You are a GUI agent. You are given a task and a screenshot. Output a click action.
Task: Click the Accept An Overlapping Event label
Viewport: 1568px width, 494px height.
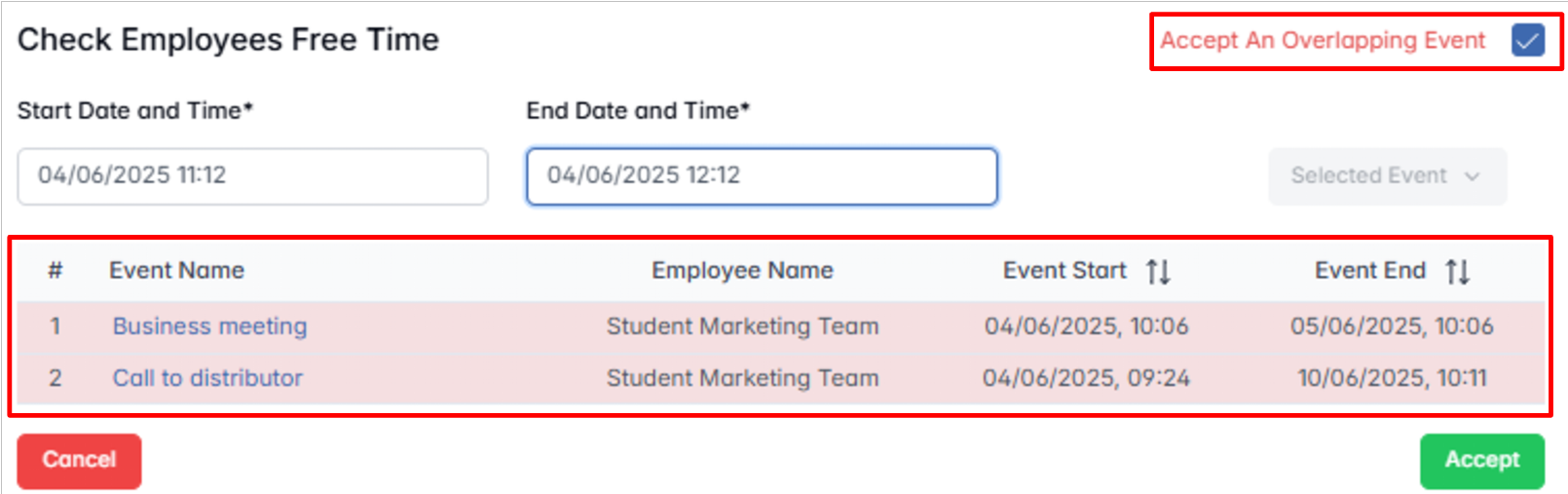tap(1322, 41)
